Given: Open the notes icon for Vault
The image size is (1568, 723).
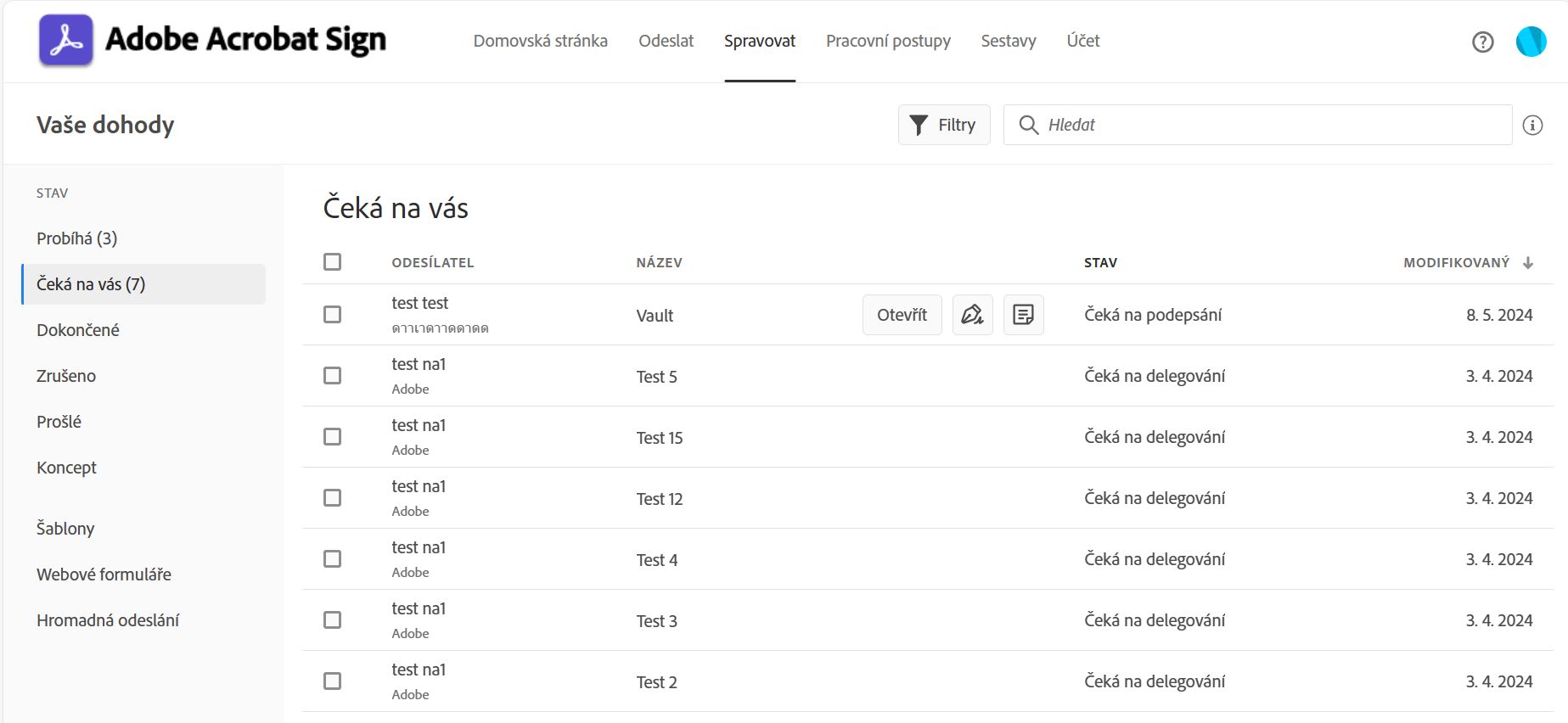Looking at the screenshot, I should [x=1023, y=315].
